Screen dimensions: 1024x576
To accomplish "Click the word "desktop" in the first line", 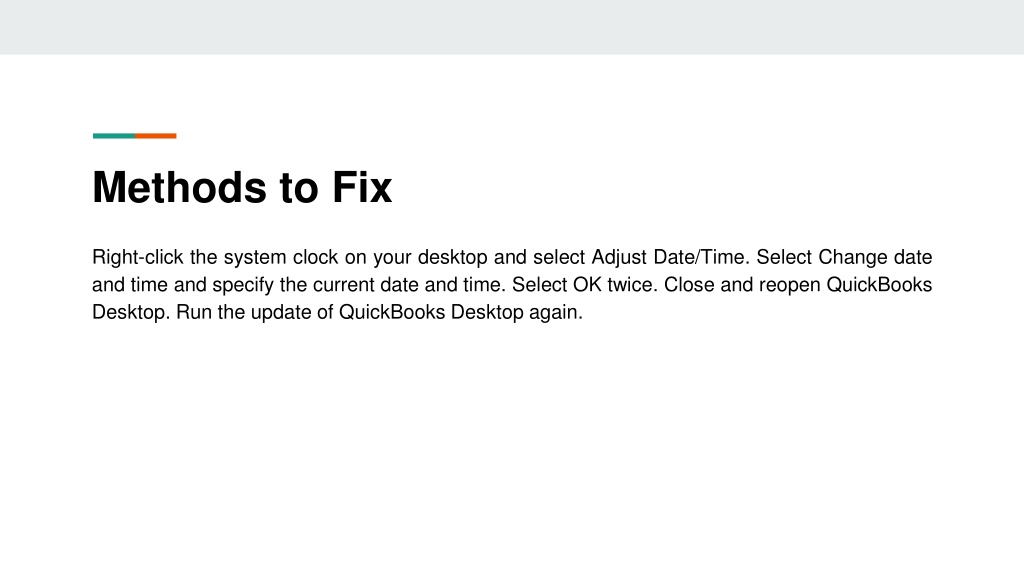I will point(453,257).
